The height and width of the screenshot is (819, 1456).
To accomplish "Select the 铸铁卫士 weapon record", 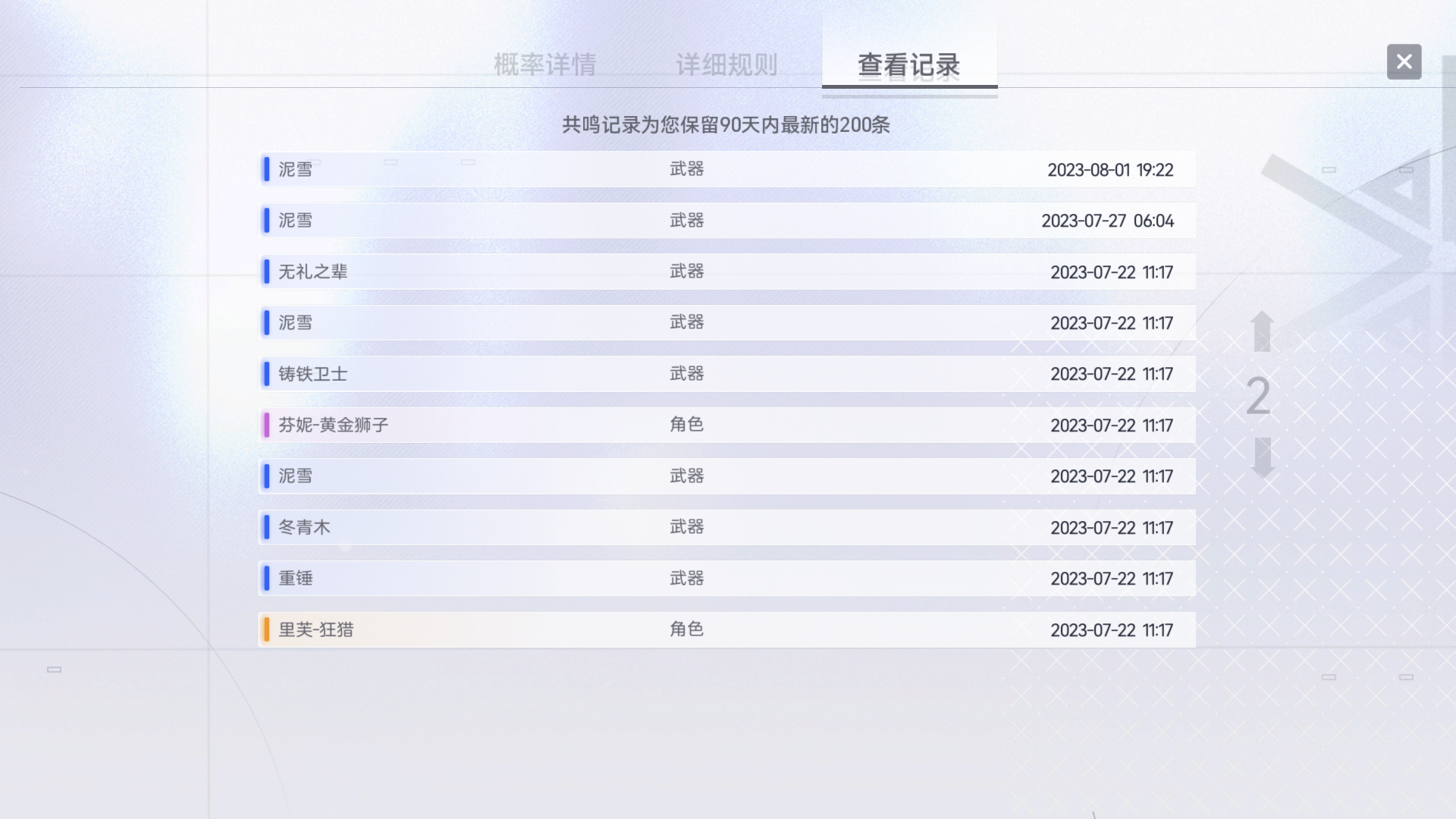I will pos(727,374).
